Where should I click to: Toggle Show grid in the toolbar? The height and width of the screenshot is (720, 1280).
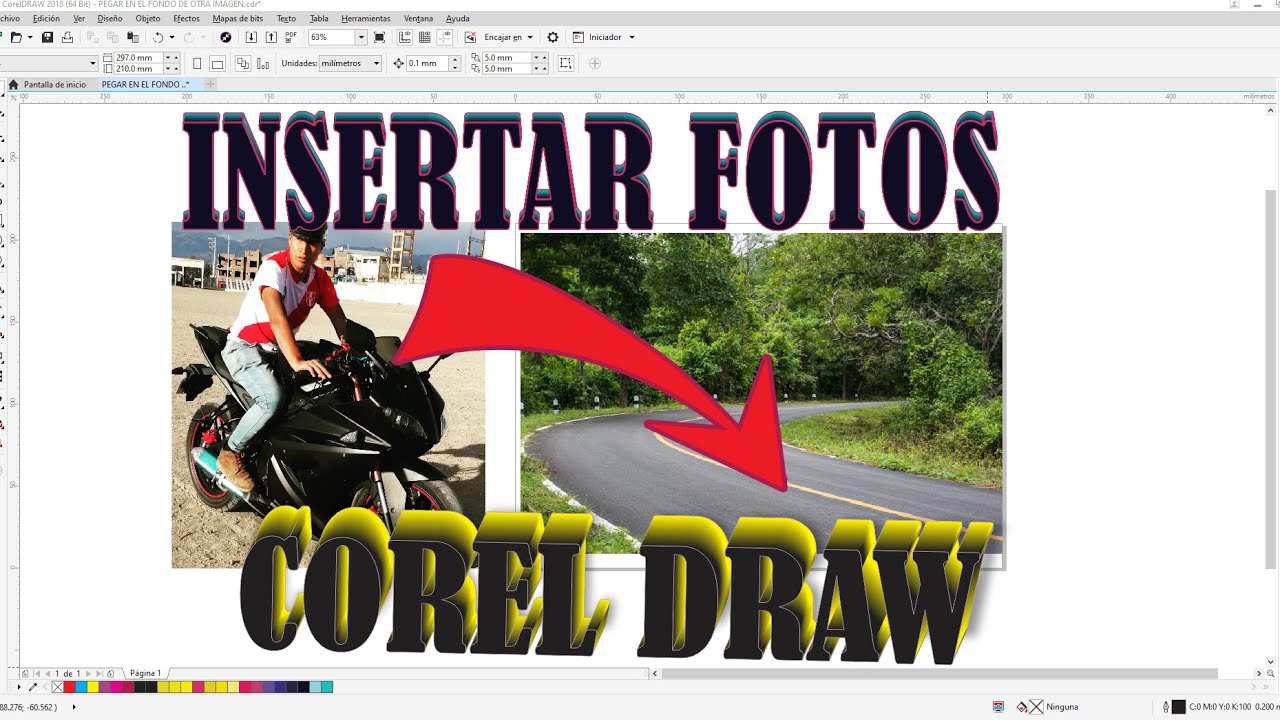click(x=425, y=37)
